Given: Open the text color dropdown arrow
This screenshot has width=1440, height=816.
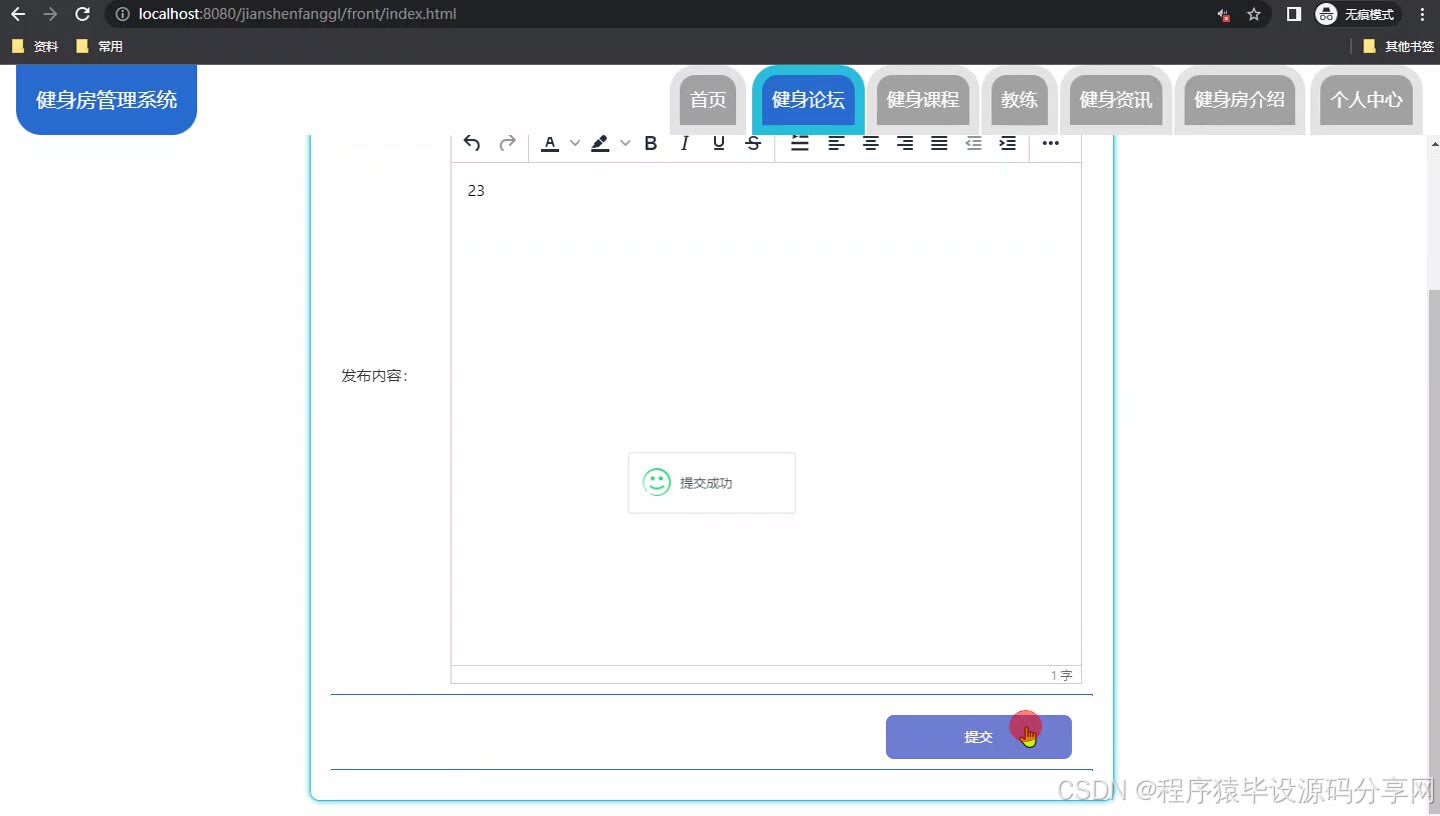Looking at the screenshot, I should tap(575, 143).
